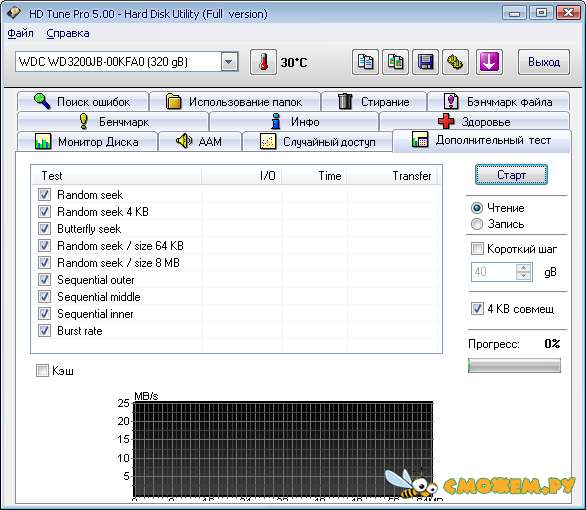
Task: Switch to the Стирание tab
Action: coord(374,102)
